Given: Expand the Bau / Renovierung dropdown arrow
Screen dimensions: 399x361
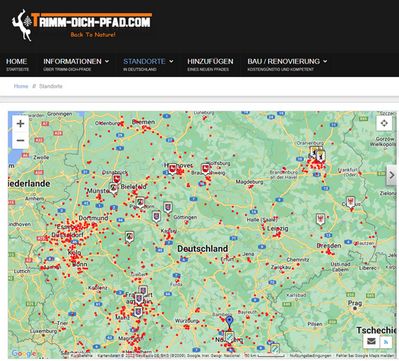Looking at the screenshot, I should click(x=325, y=61).
